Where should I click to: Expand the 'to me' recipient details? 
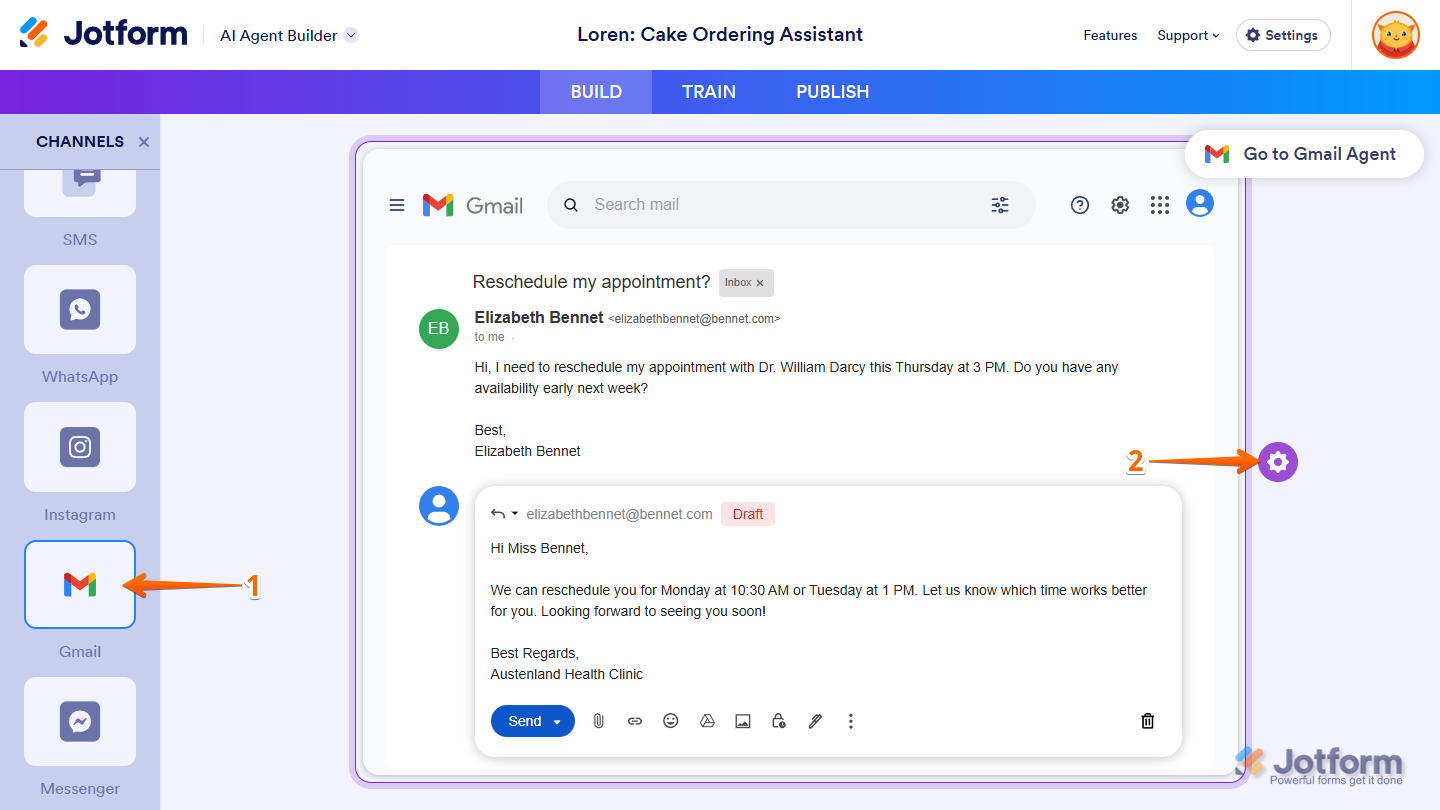(x=490, y=337)
